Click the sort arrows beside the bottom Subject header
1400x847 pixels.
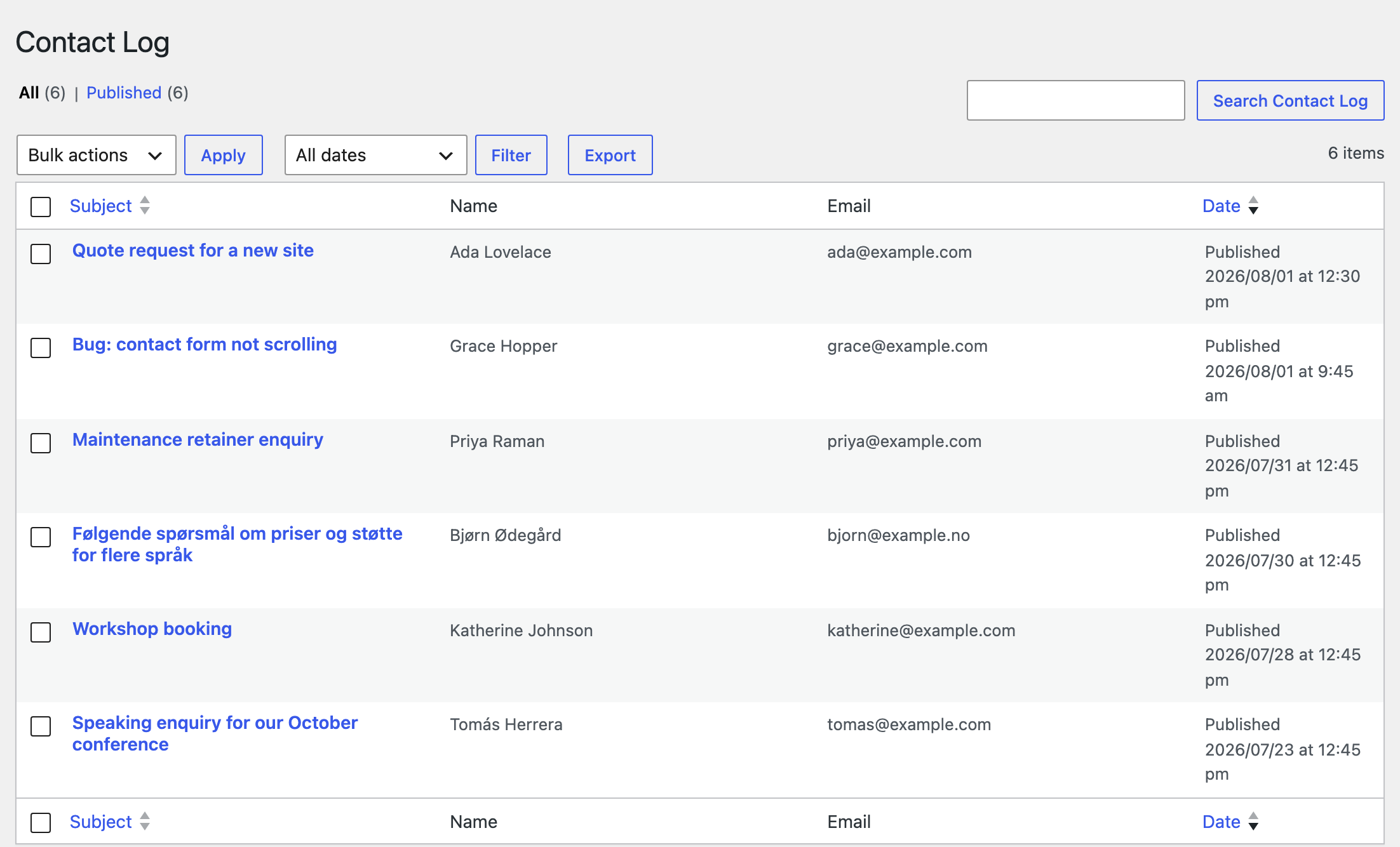point(145,821)
